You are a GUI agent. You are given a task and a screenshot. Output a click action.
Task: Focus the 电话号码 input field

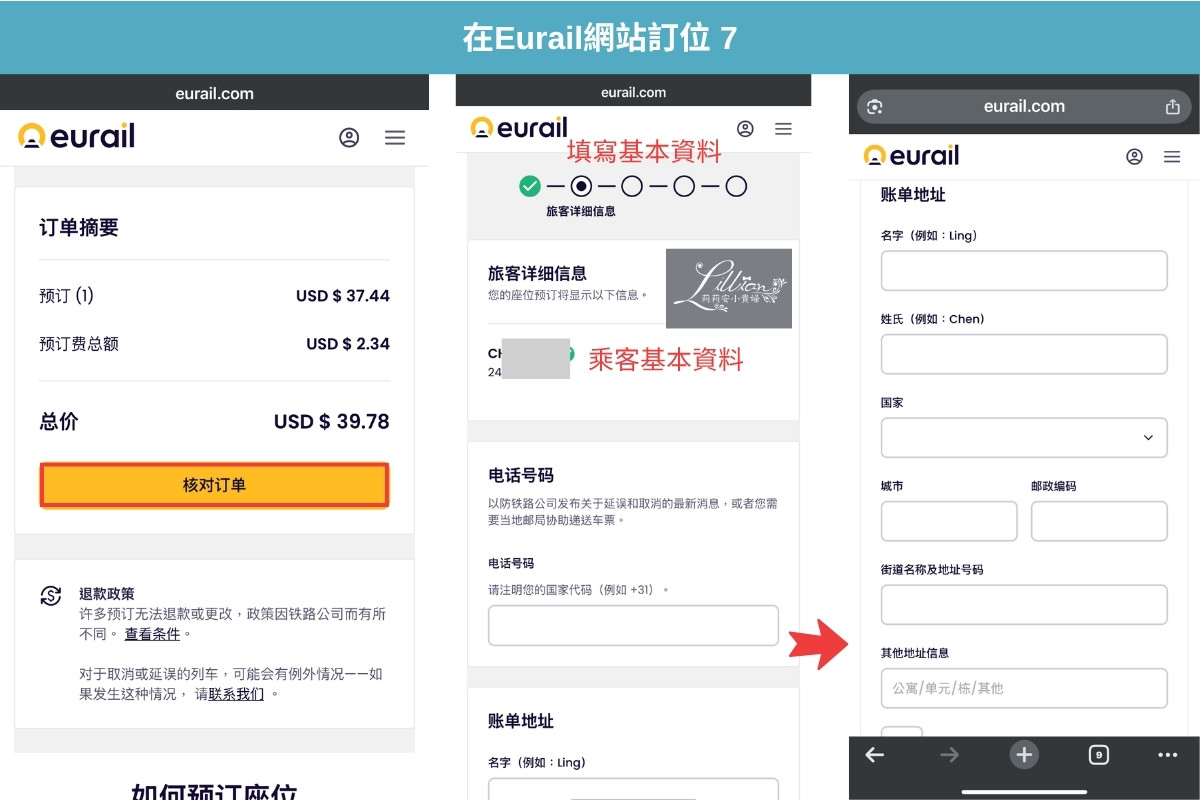633,626
